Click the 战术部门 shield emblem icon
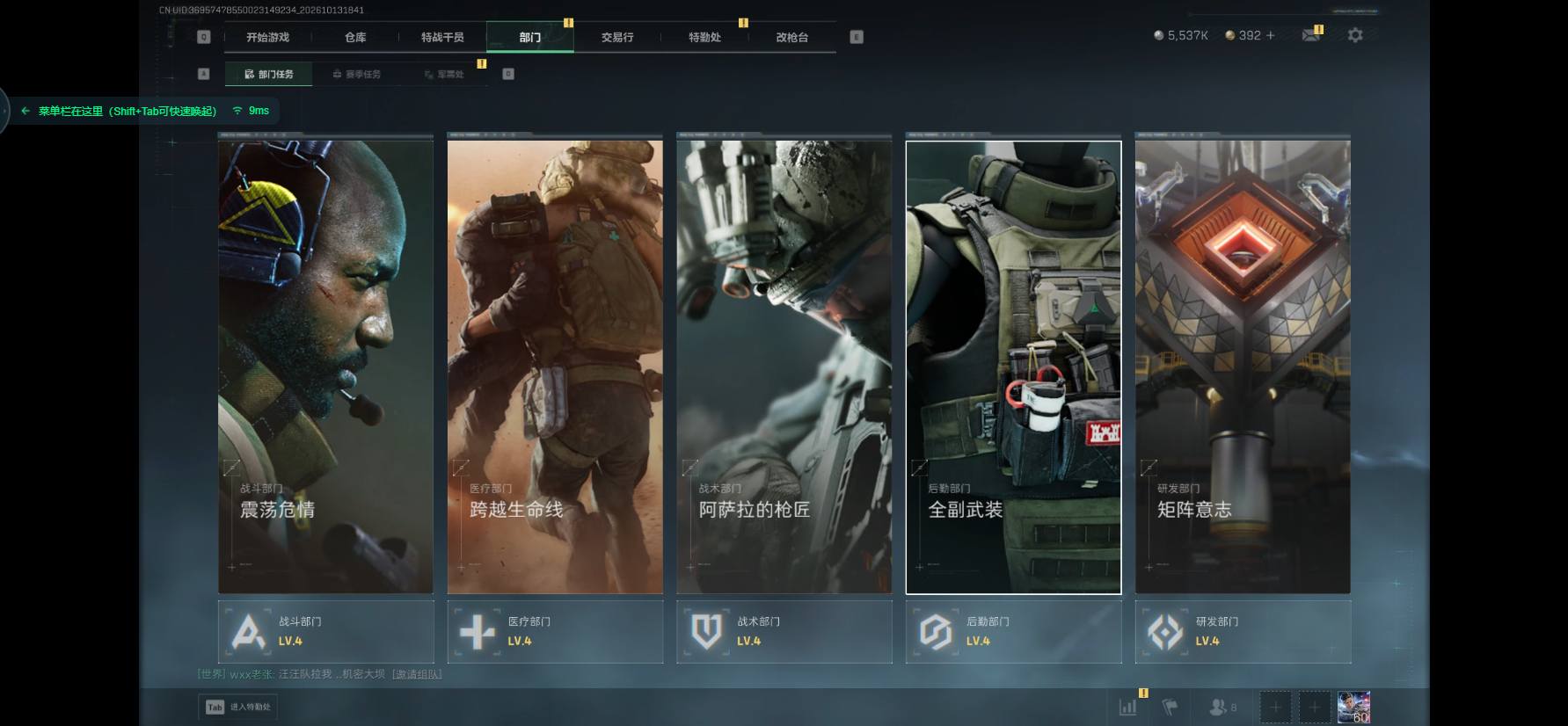 pos(707,632)
